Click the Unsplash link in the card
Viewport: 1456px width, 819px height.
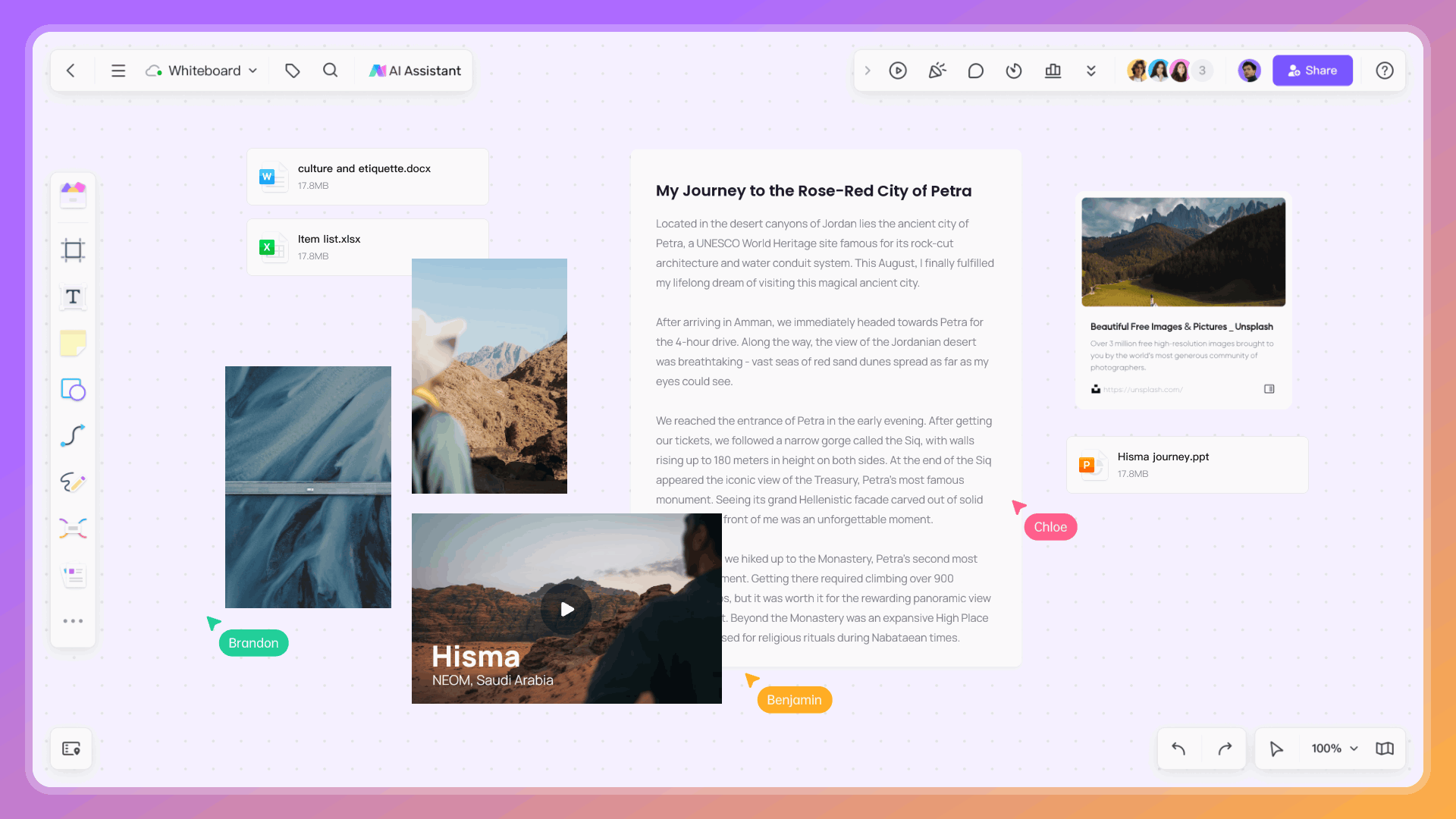click(x=1144, y=389)
